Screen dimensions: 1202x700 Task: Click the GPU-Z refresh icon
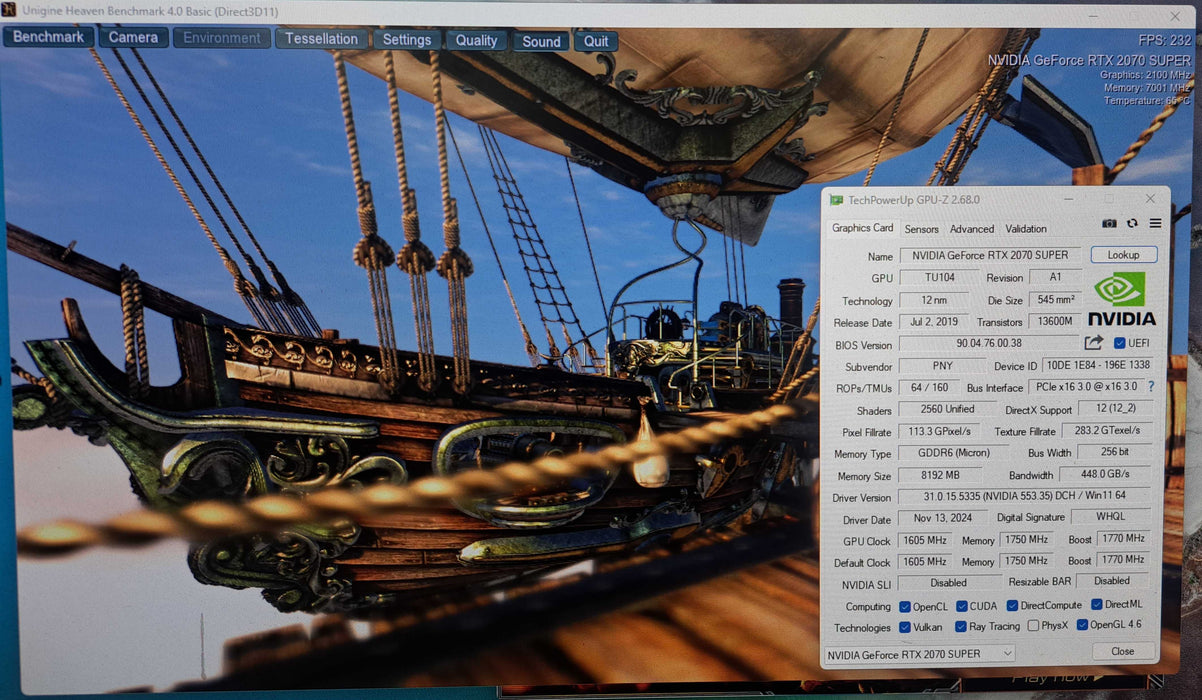coord(1132,224)
